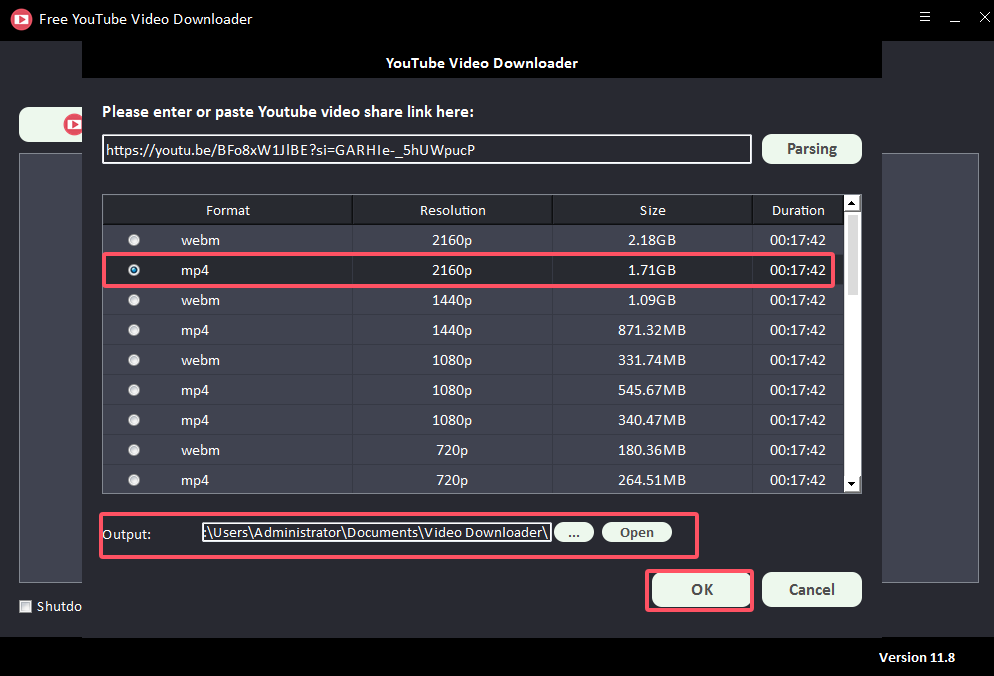The height and width of the screenshot is (676, 994).
Task: Click the Output path text field
Action: coord(376,532)
